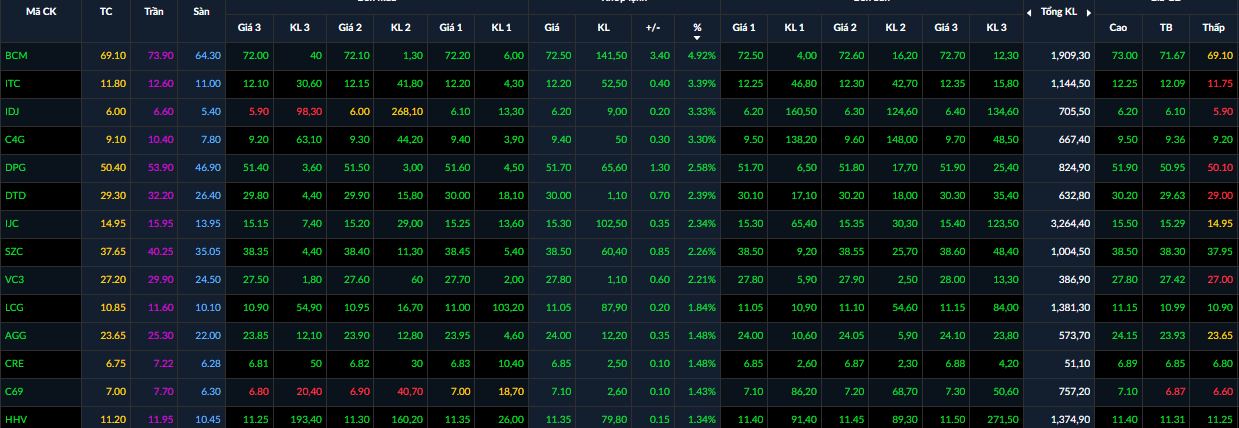Click HHV sell volume 271,50
1239x428 pixels.
pyautogui.click(x=1003, y=419)
